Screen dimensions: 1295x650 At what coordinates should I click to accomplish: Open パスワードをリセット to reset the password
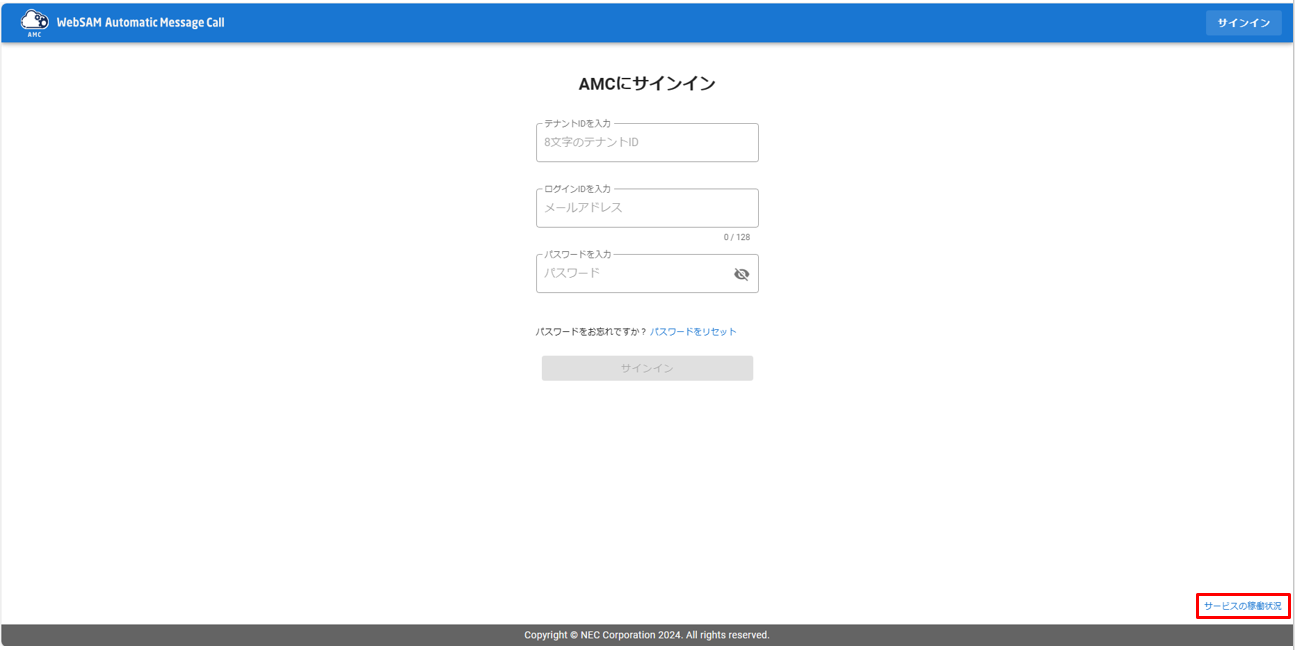click(694, 330)
